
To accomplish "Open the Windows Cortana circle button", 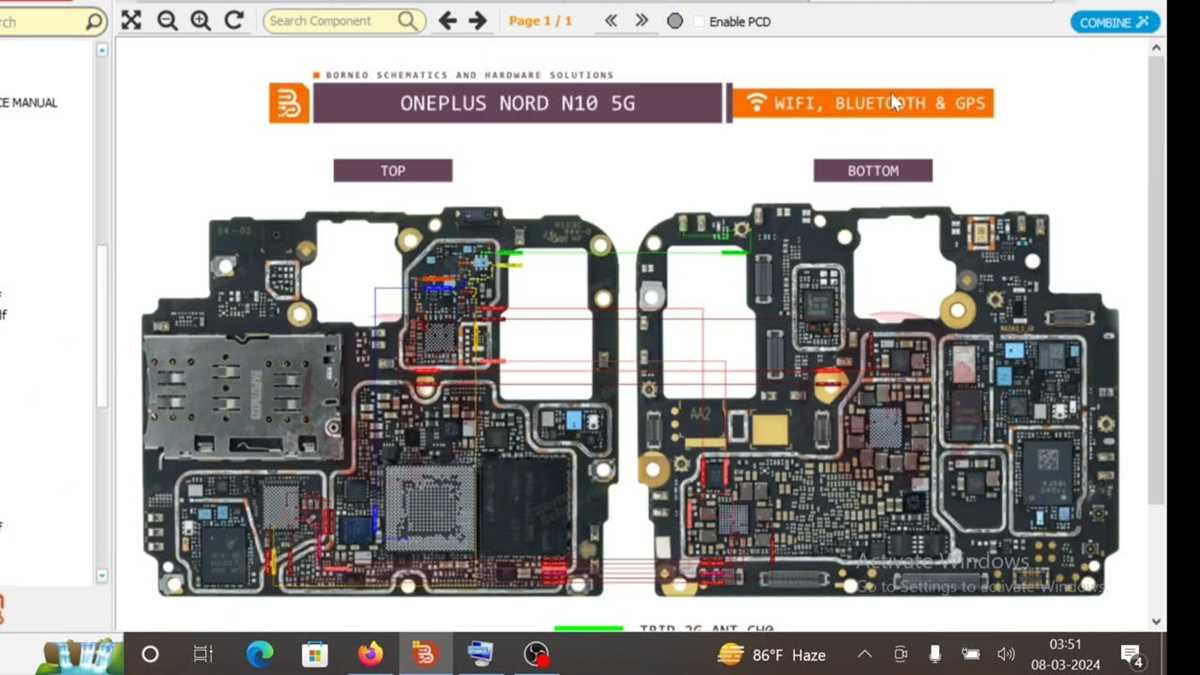I will pyautogui.click(x=150, y=655).
